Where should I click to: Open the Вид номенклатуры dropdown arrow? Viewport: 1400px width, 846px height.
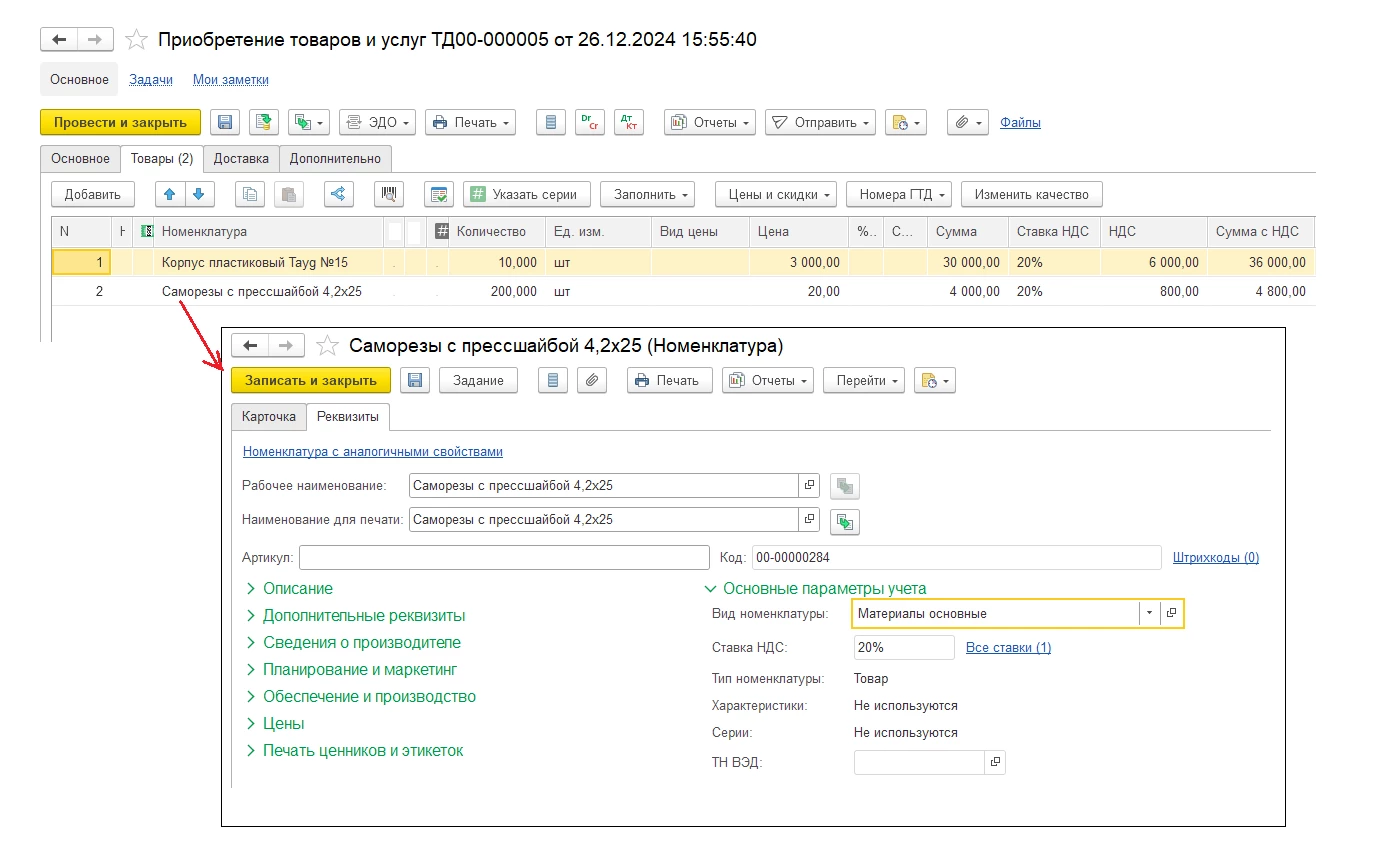(x=1149, y=613)
